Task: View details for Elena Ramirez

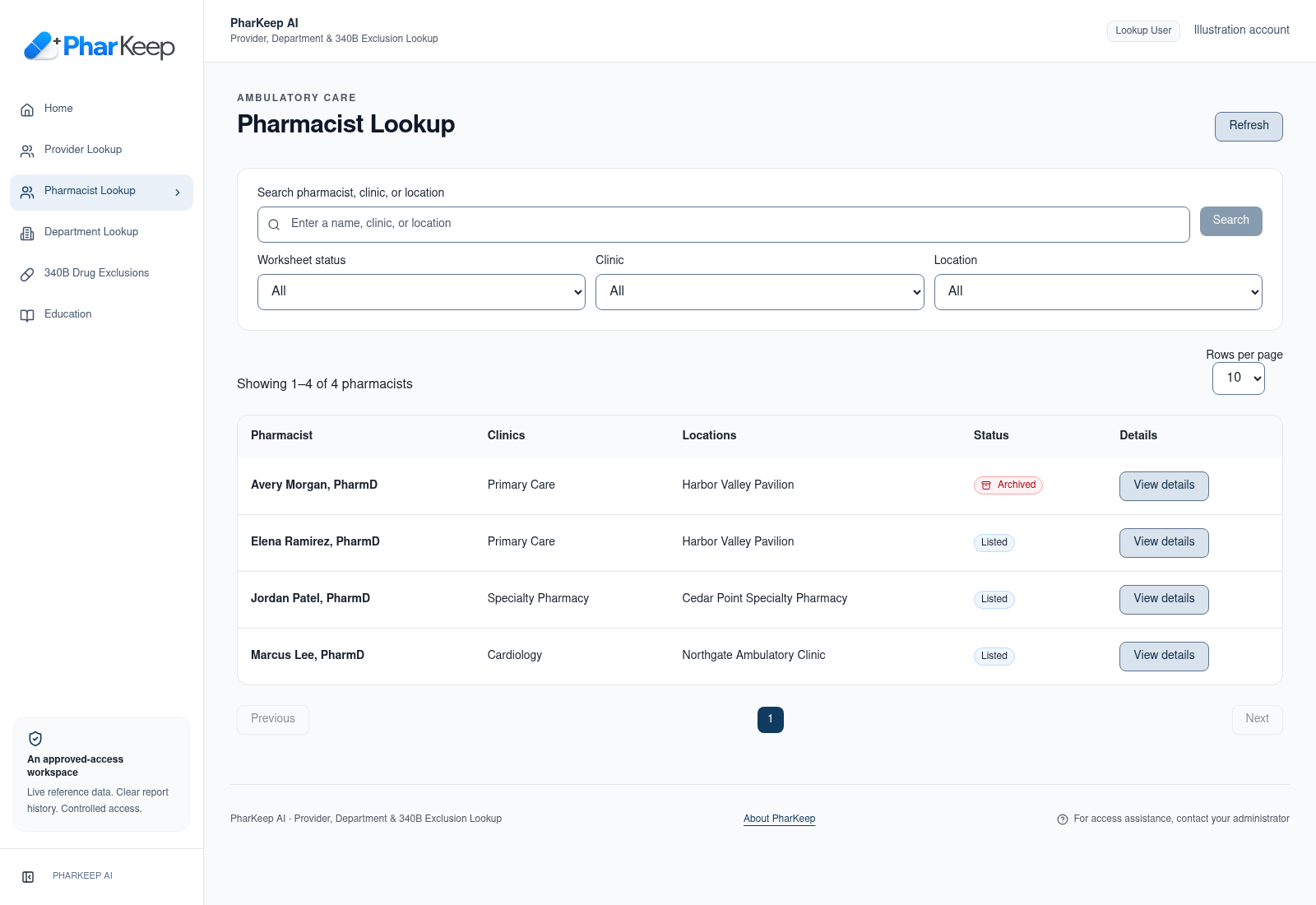Action: 1164,543
